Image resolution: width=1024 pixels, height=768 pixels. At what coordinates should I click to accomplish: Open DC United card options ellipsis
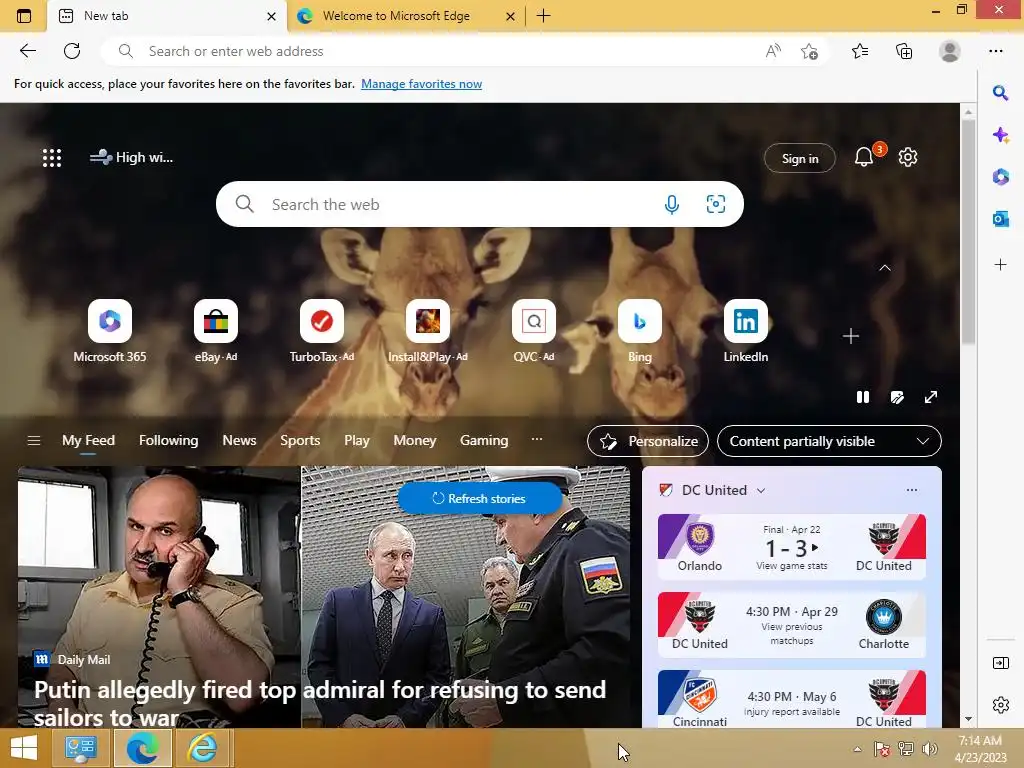(x=912, y=490)
